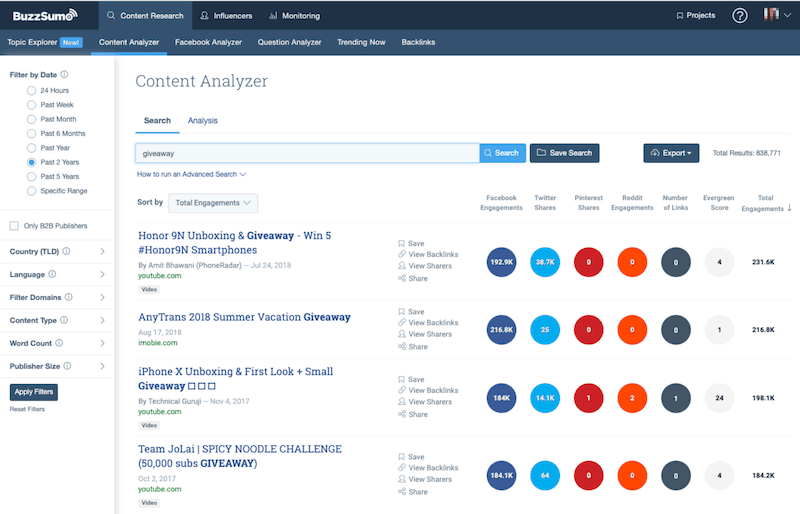The width and height of the screenshot is (800, 514).
Task: Open the Export dropdown
Action: 671,153
